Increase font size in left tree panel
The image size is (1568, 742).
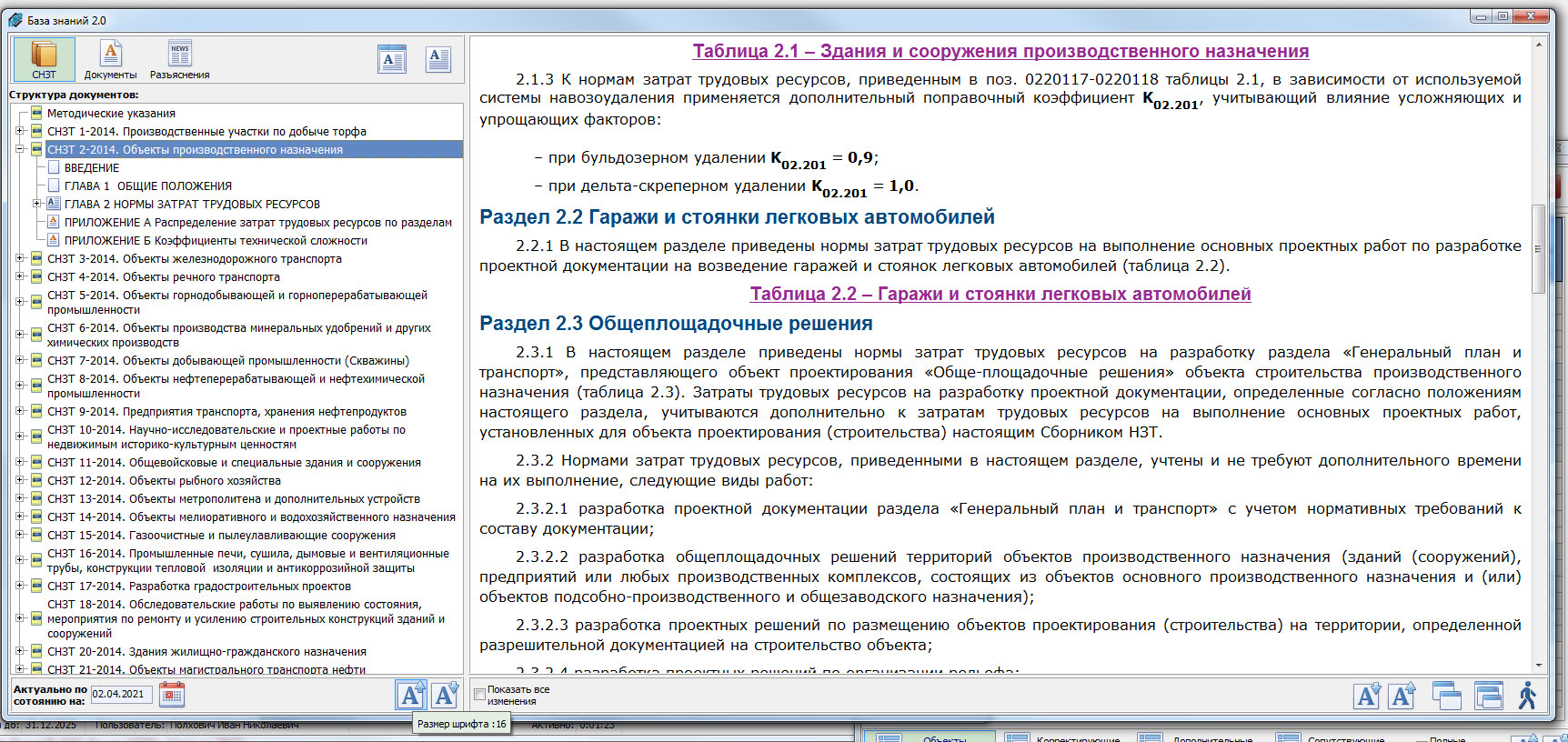(x=411, y=696)
